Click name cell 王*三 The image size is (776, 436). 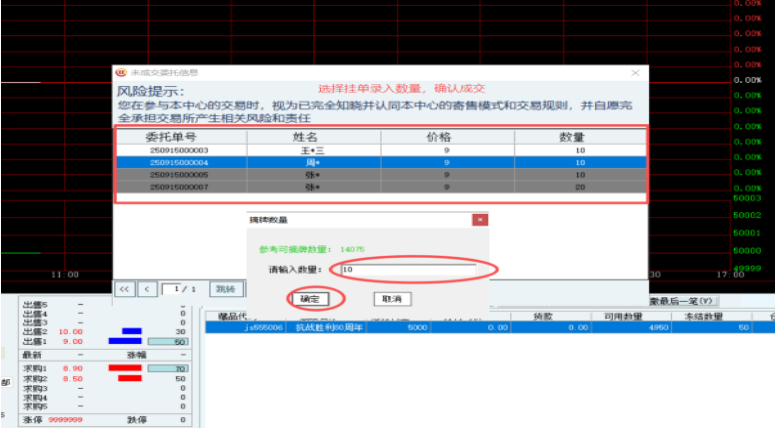(x=313, y=150)
